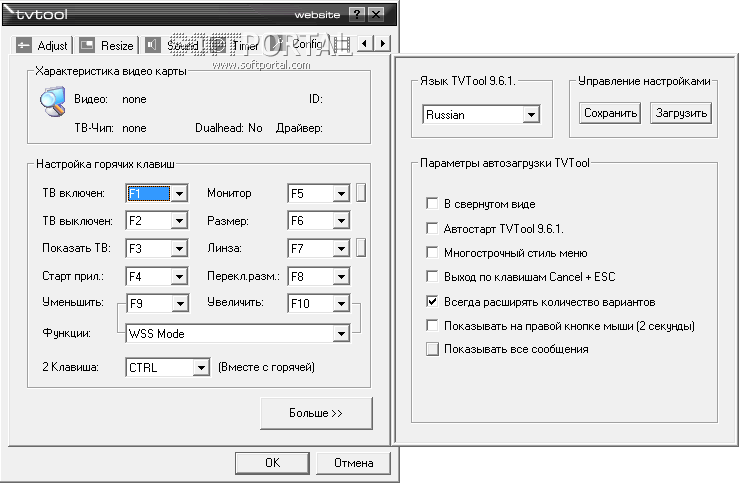This screenshot has height=483, width=741.
Task: Enable Выход по клавишам Cancel + ESC
Action: pos(432,276)
